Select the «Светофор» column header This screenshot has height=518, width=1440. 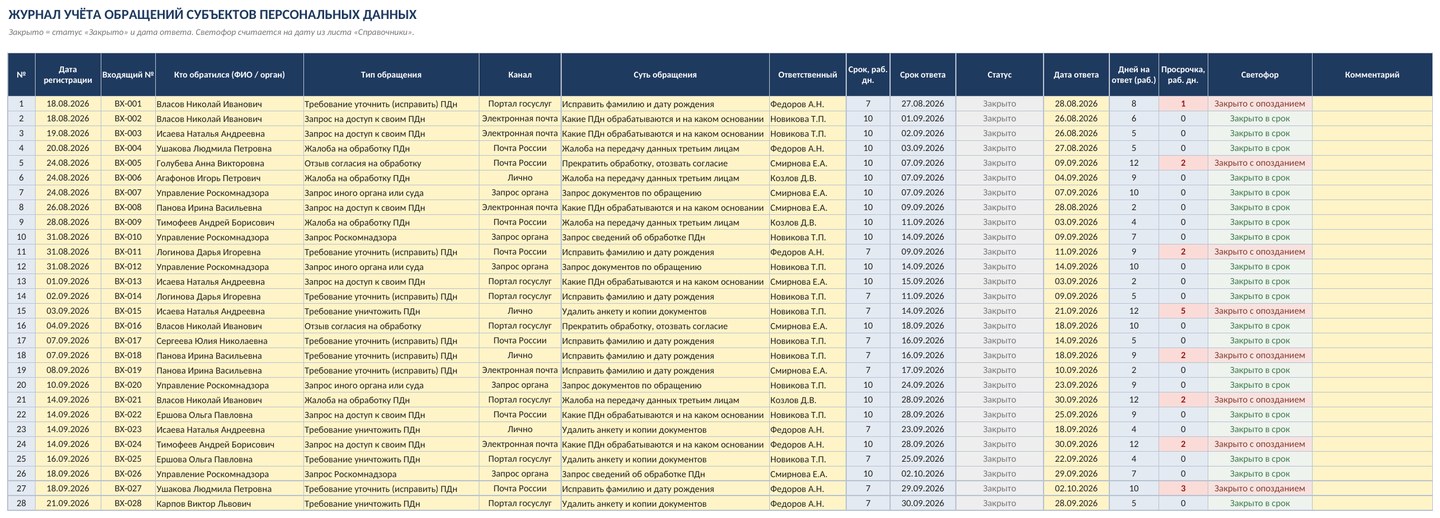tap(1259, 75)
